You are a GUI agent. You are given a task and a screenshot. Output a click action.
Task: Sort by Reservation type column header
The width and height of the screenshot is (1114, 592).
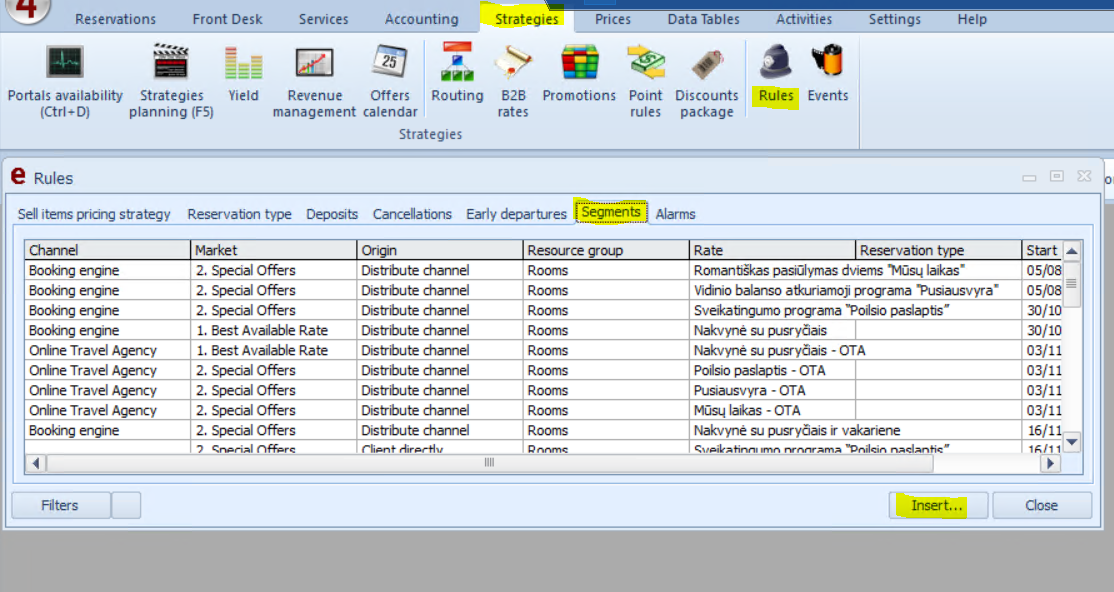point(939,250)
